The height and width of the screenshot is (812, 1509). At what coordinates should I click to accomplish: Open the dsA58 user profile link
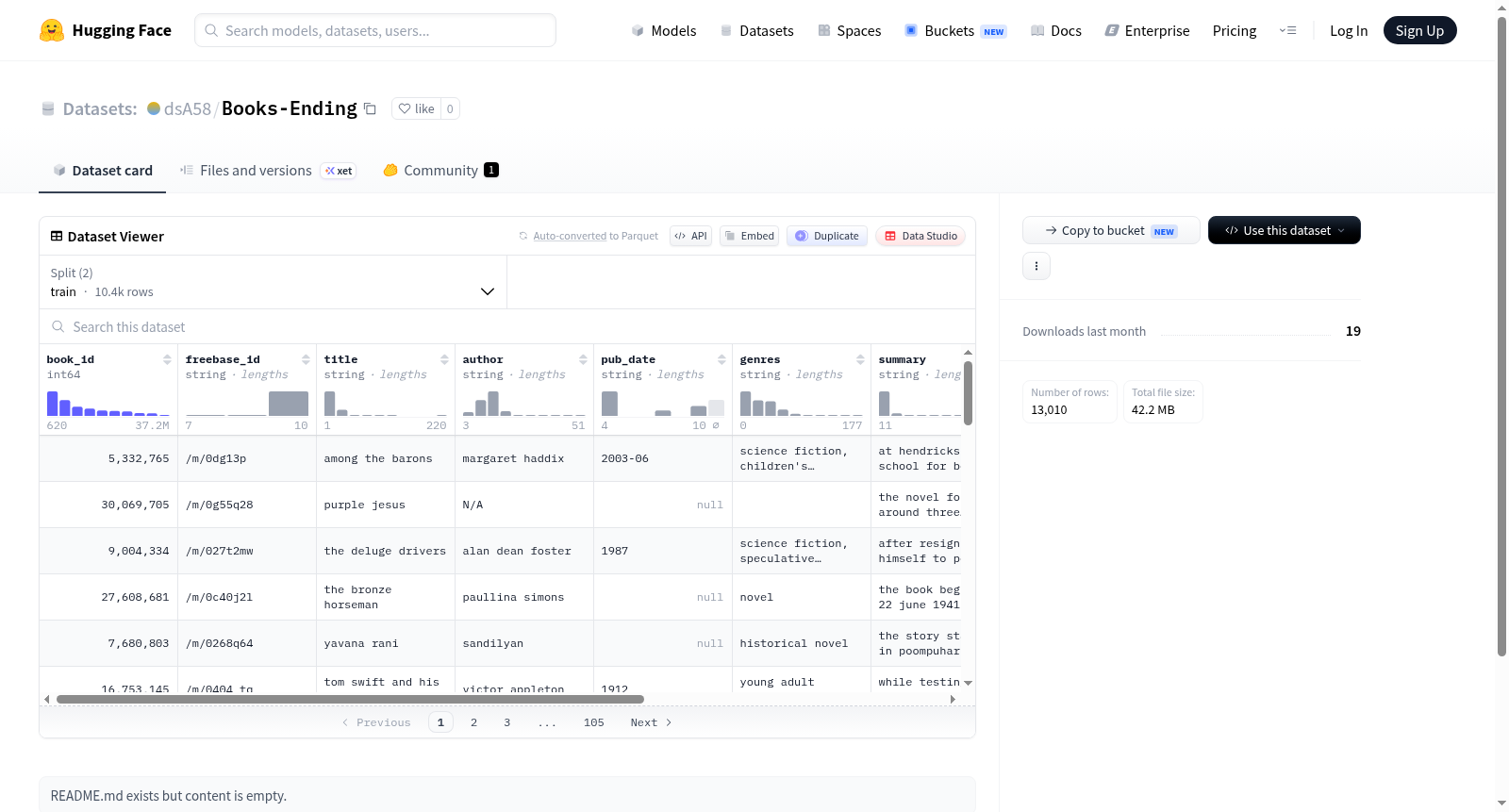pyautogui.click(x=188, y=108)
